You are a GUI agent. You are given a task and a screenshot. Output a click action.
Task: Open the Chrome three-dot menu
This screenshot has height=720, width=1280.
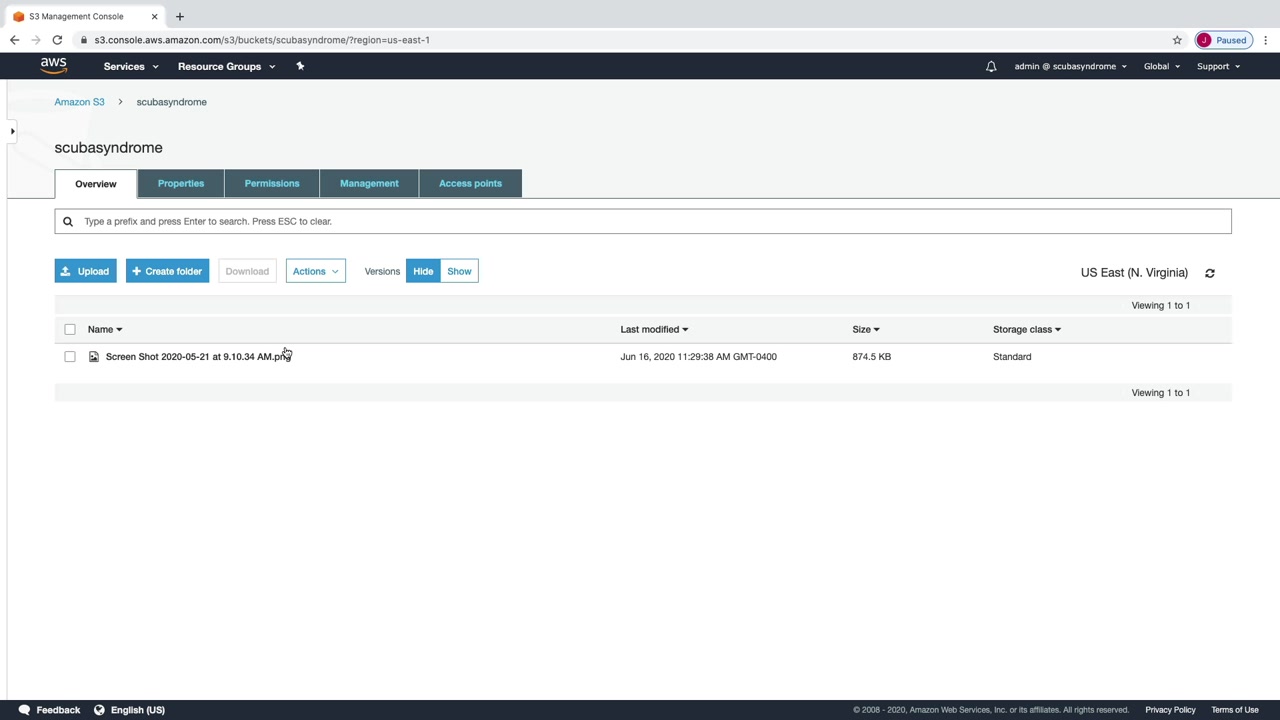pos(1266,40)
